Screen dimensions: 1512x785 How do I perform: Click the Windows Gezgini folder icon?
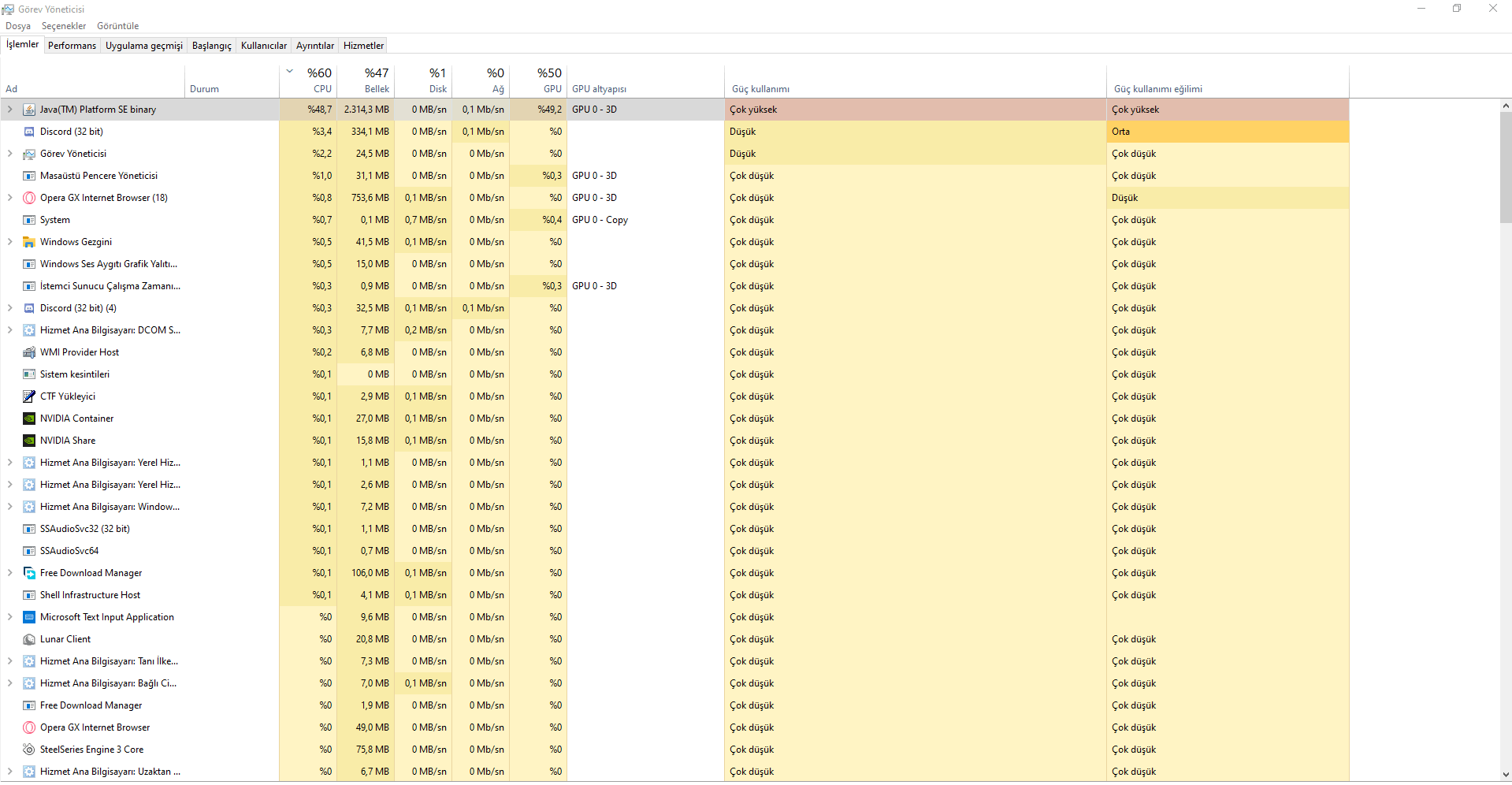pyautogui.click(x=29, y=242)
